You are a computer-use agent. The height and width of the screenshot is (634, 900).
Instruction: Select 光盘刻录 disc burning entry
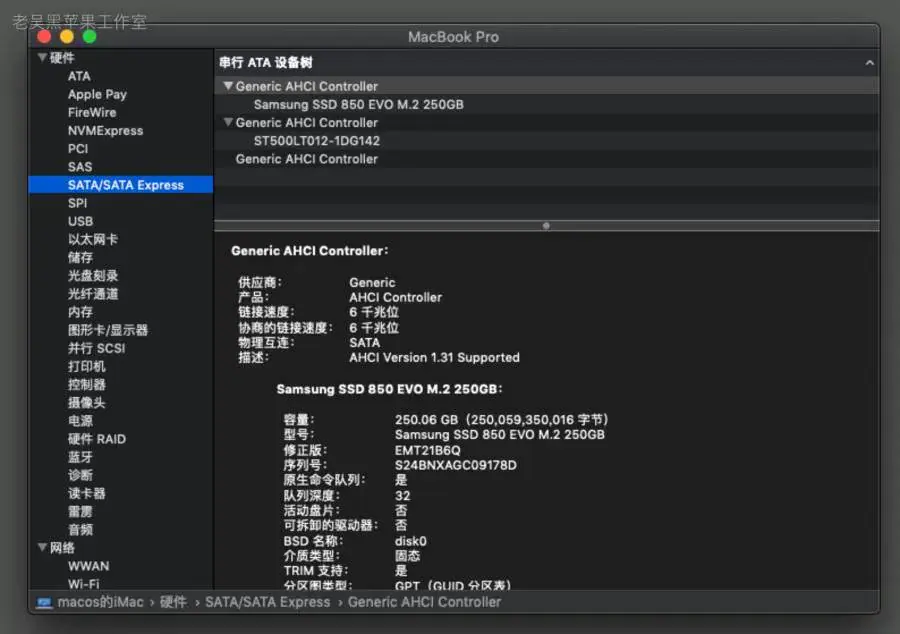[x=93, y=276]
